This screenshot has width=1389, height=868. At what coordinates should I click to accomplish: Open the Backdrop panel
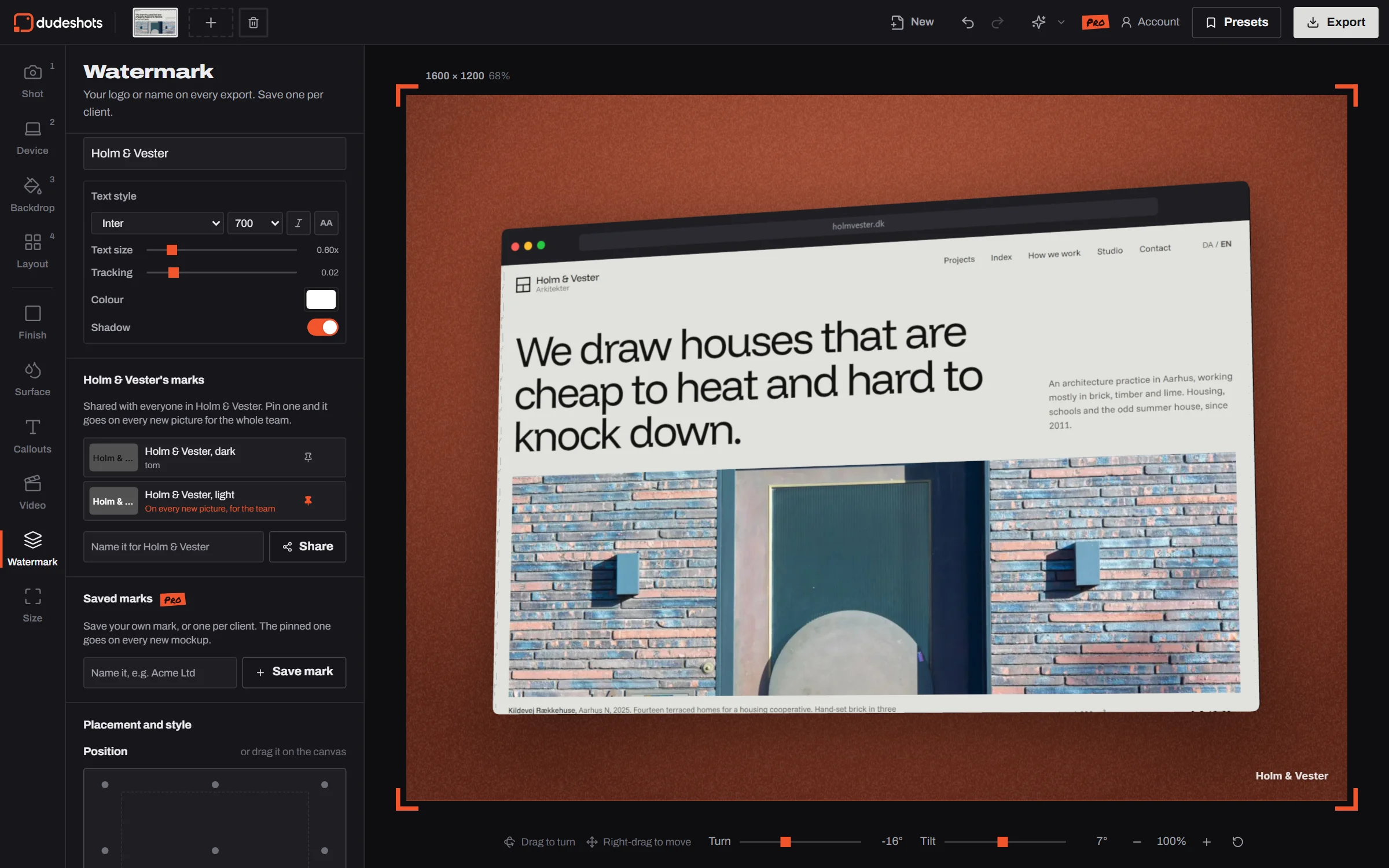tap(32, 195)
